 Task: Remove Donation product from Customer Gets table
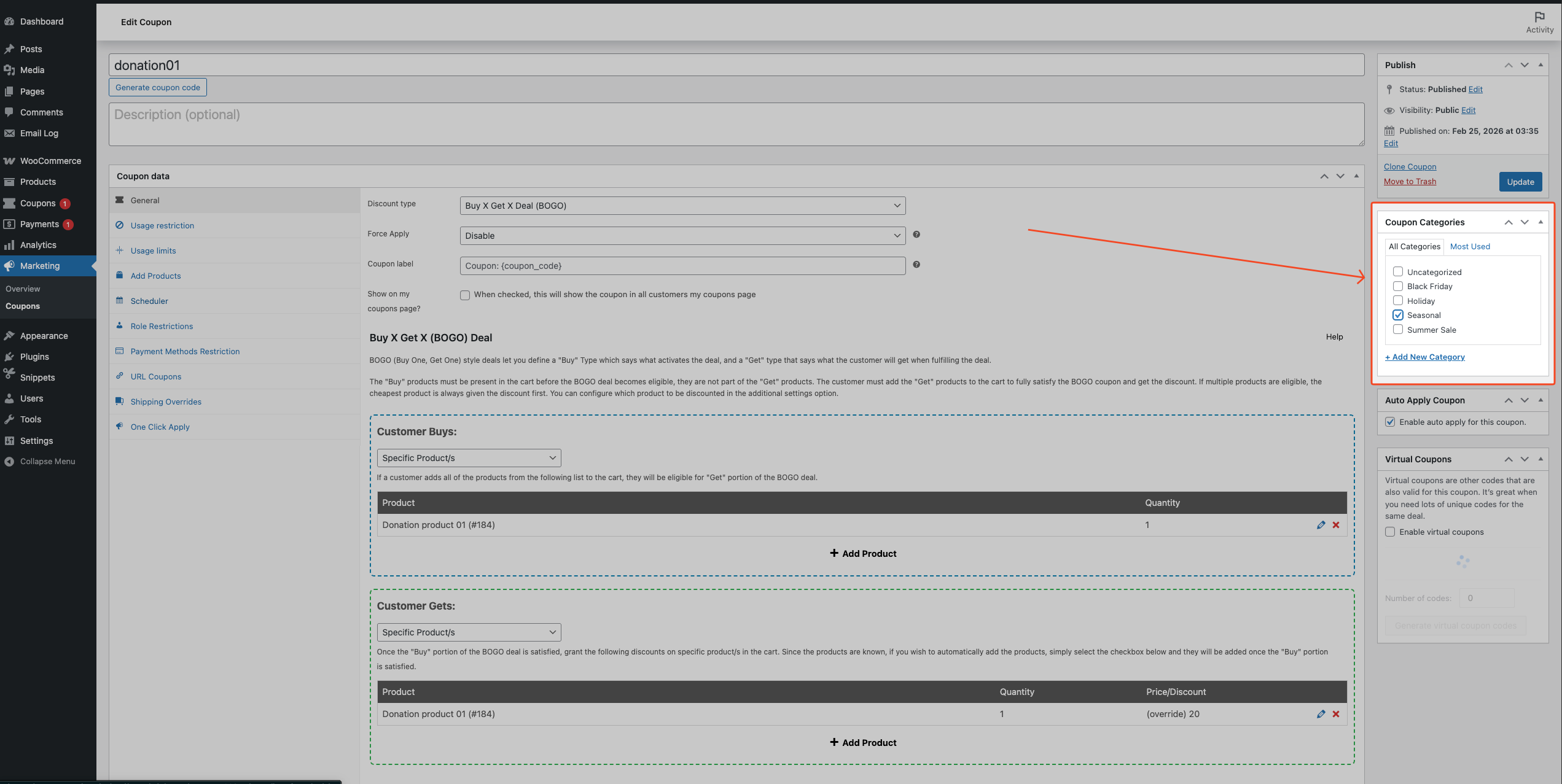tap(1336, 714)
